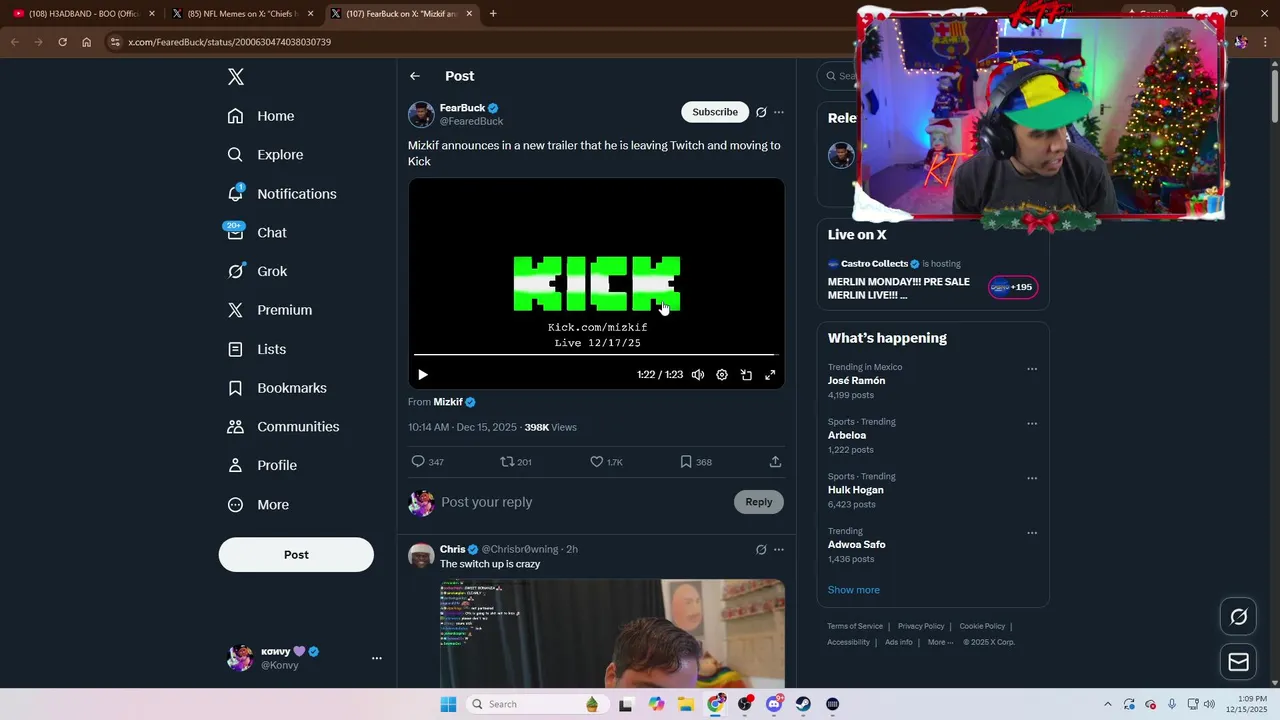Enter fullscreen video mode
The width and height of the screenshot is (1280, 720).
(x=770, y=375)
